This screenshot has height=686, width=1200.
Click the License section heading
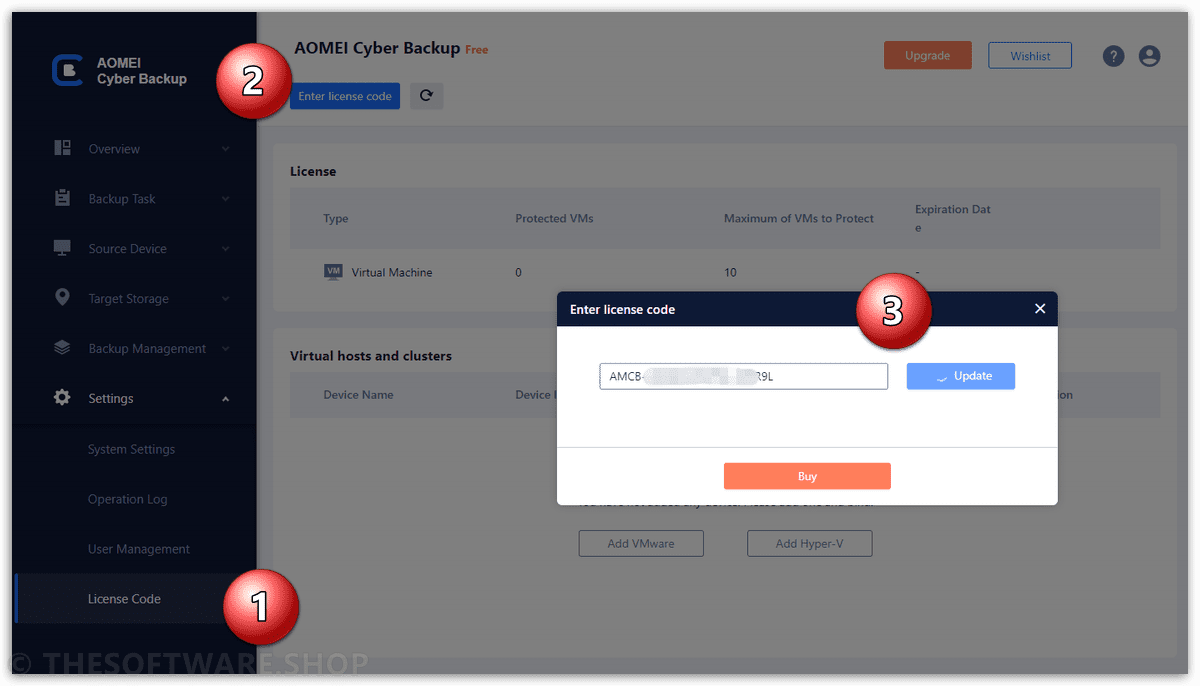[x=313, y=171]
